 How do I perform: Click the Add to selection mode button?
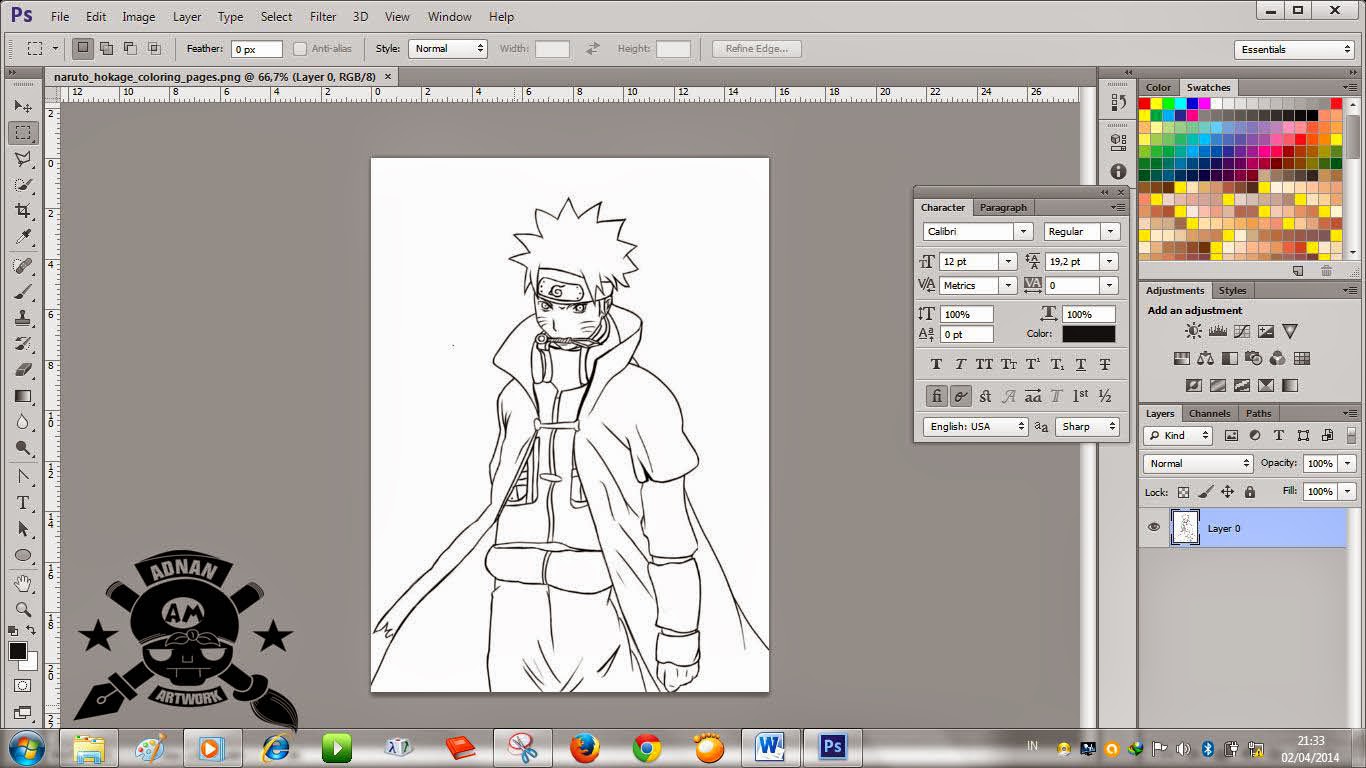click(106, 48)
